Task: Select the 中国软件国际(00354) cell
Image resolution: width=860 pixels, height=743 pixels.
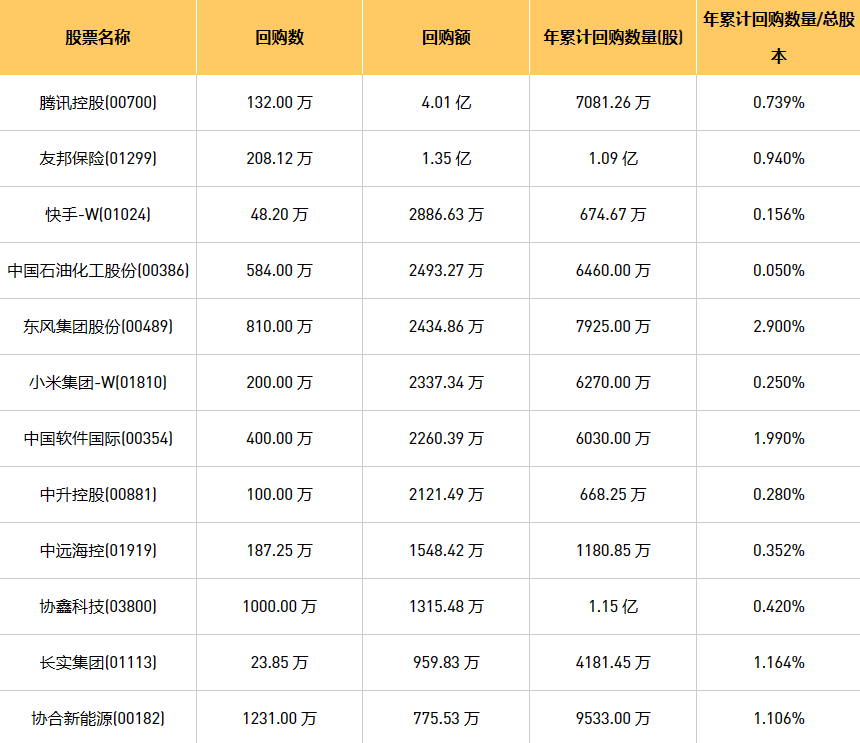Action: 98,438
